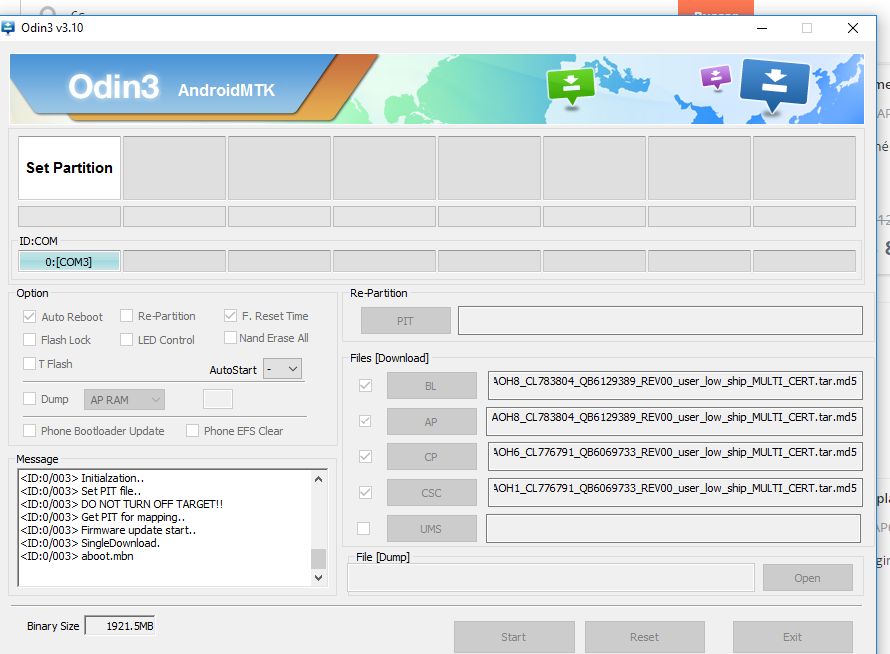
Task: Toggle the BL file checkbox
Action: [366, 385]
